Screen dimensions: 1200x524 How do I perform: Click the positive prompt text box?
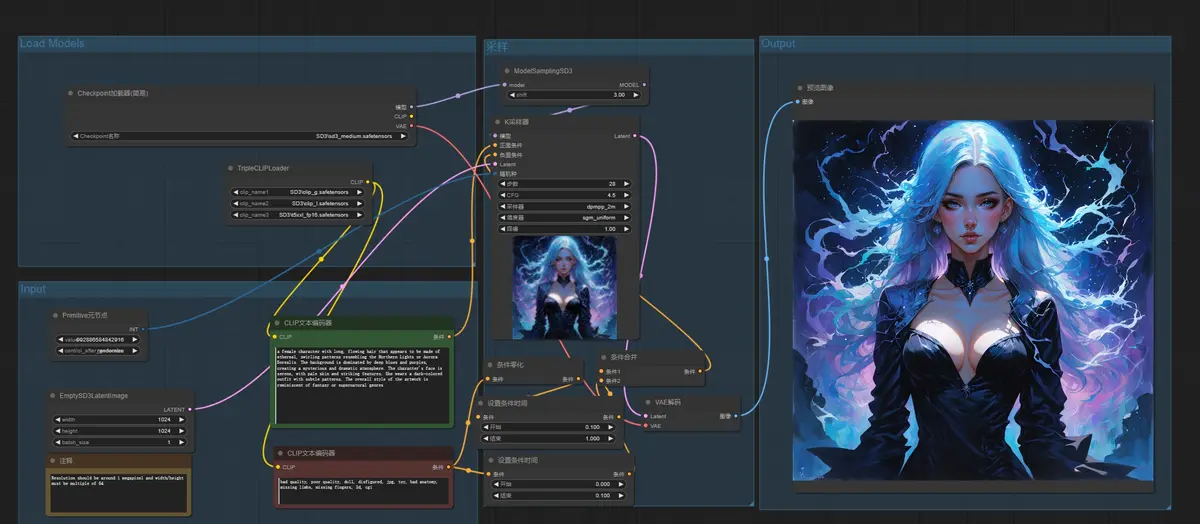[x=363, y=385]
